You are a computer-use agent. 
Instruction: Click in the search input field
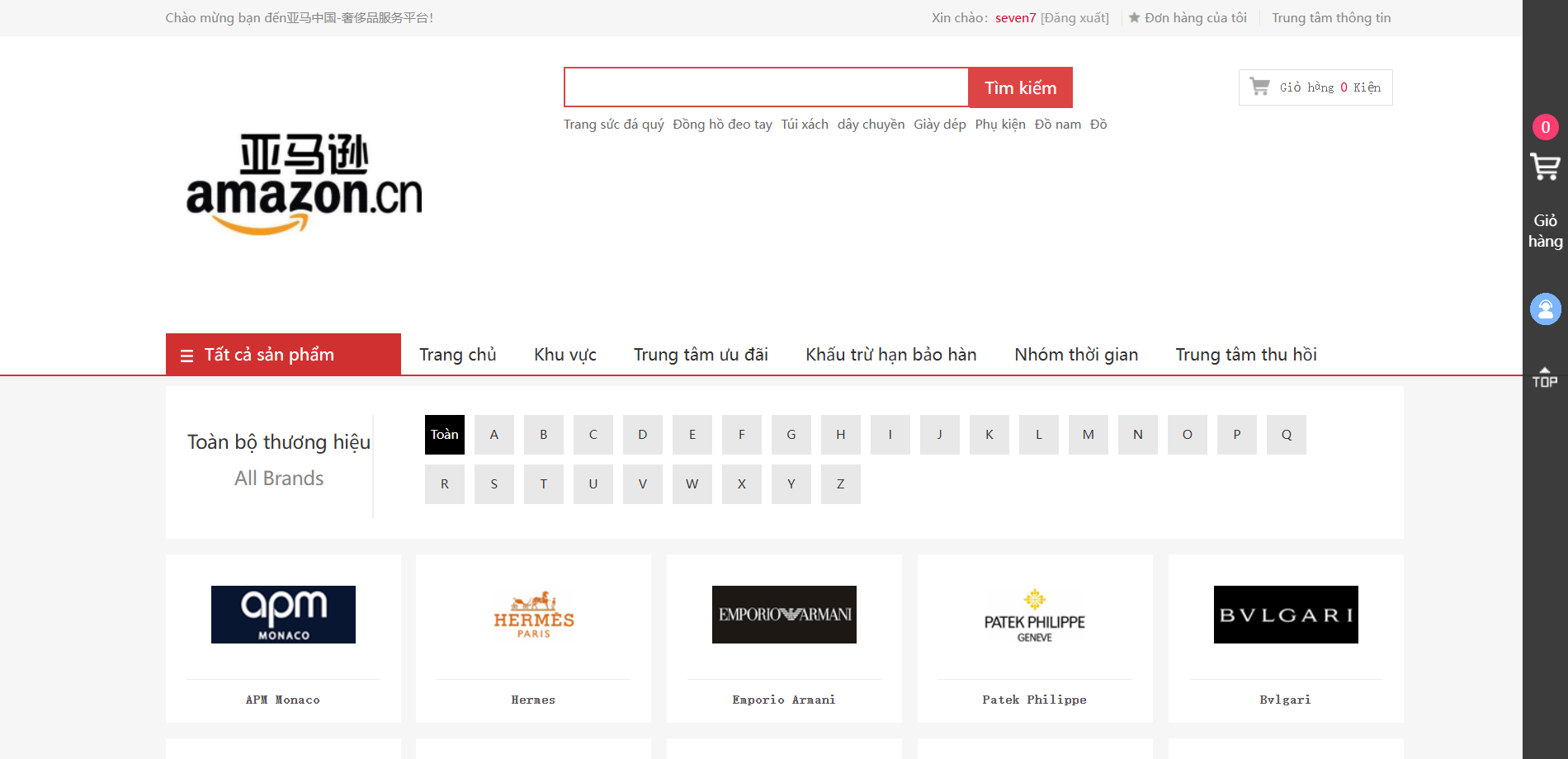coord(766,87)
